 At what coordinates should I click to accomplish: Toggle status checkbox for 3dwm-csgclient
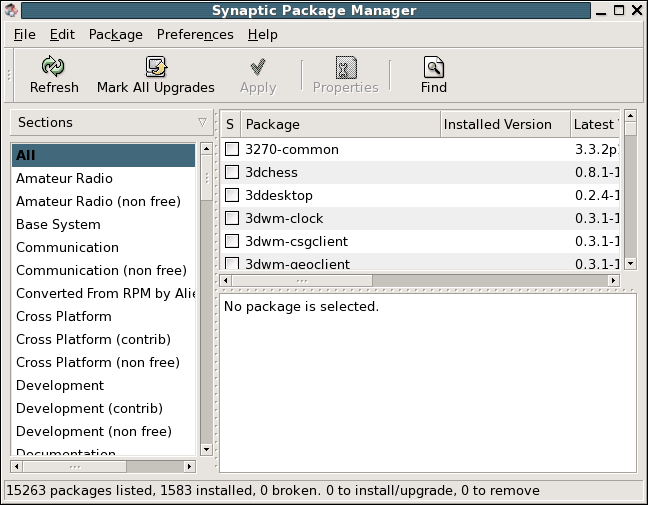(232, 241)
